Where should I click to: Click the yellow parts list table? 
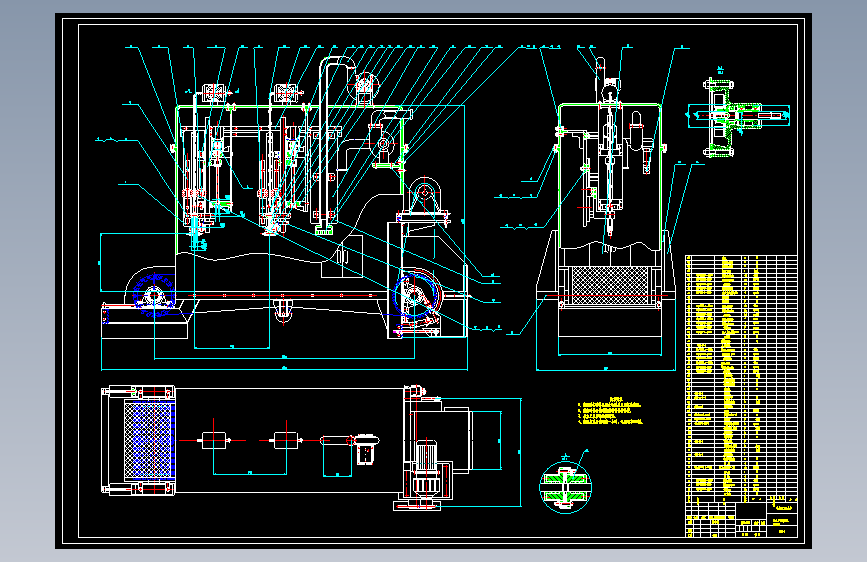click(741, 378)
